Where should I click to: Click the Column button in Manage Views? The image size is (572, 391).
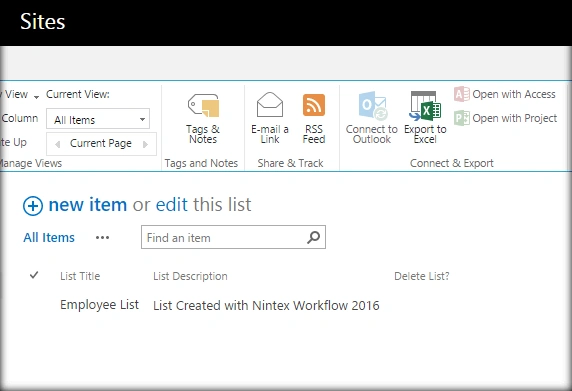point(19,118)
